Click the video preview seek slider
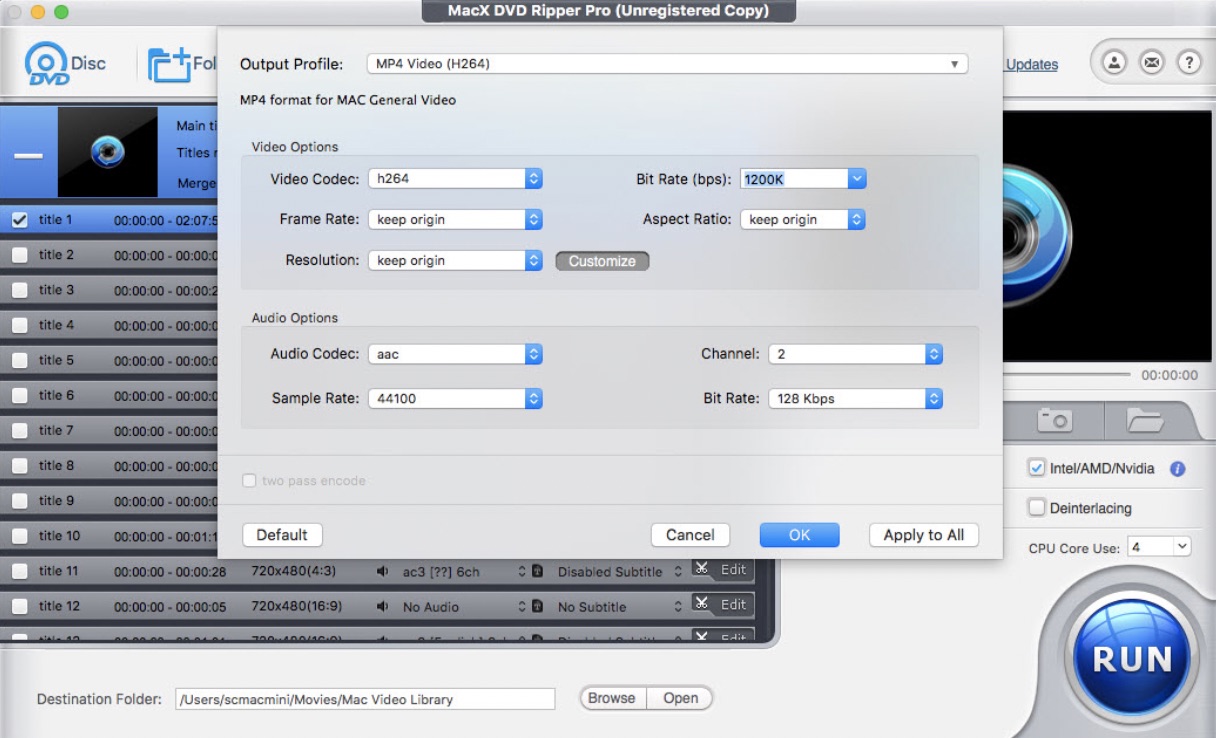This screenshot has height=738, width=1216. pos(1067,374)
